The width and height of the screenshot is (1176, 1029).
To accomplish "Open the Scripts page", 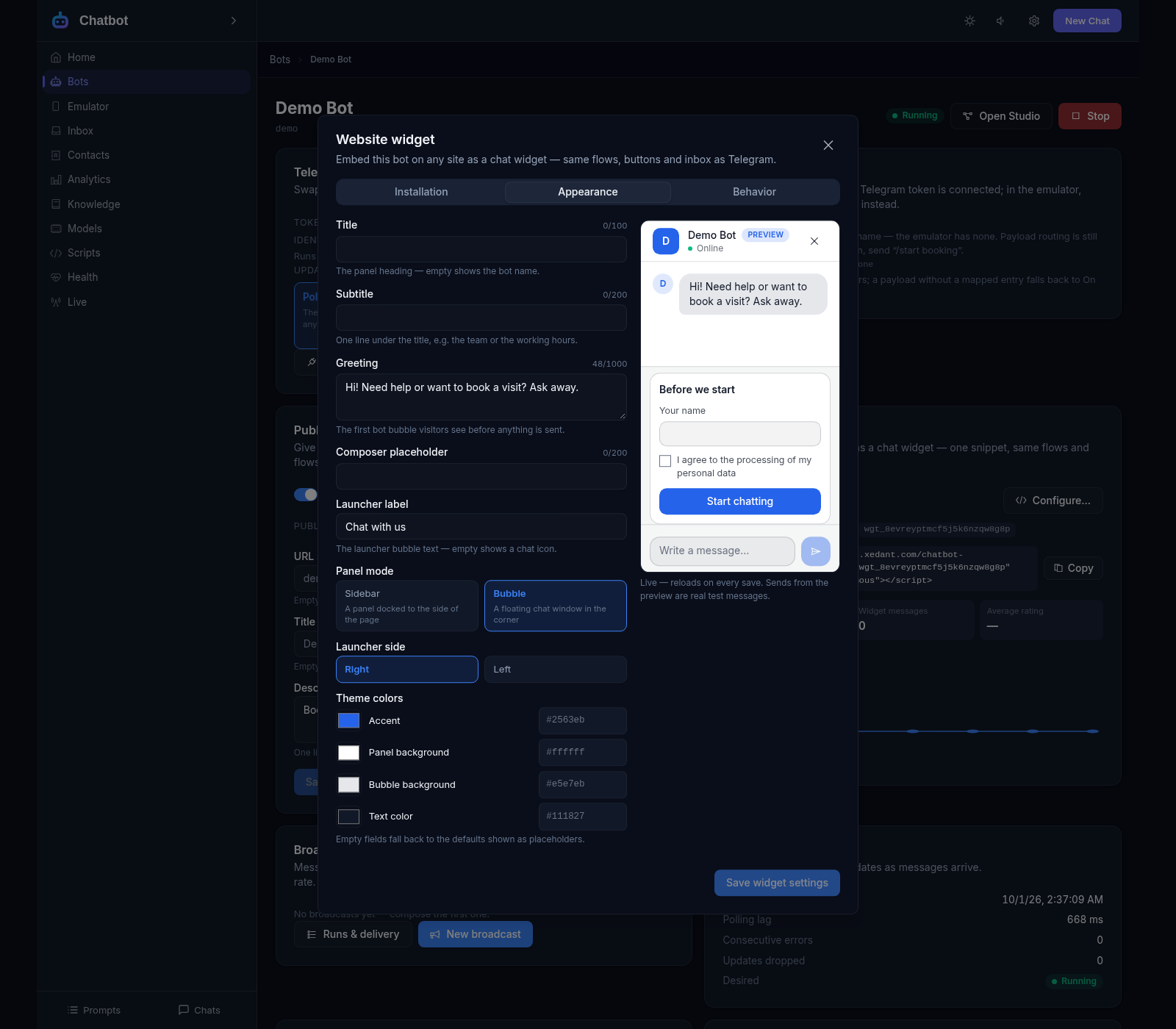I will (x=146, y=253).
